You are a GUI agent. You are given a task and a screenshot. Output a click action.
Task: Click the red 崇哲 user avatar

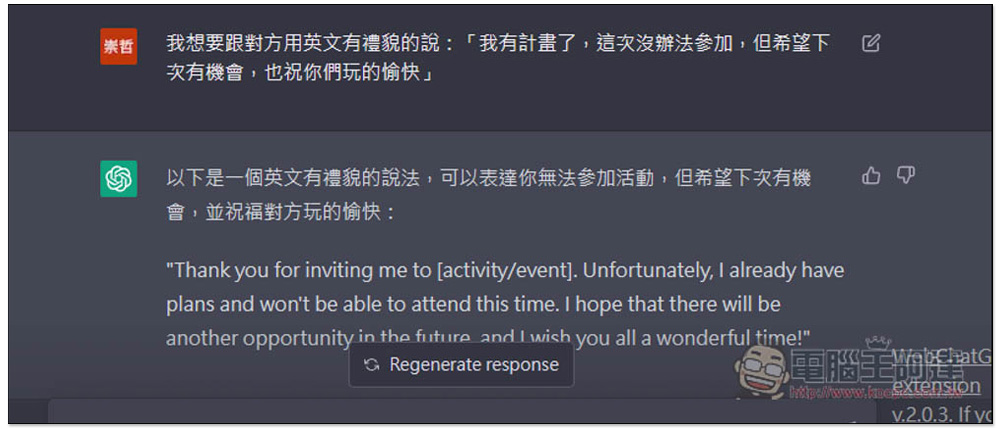[119, 46]
